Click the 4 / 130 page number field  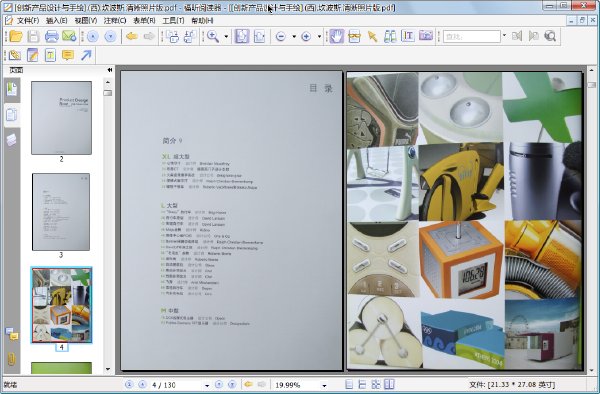pos(176,385)
